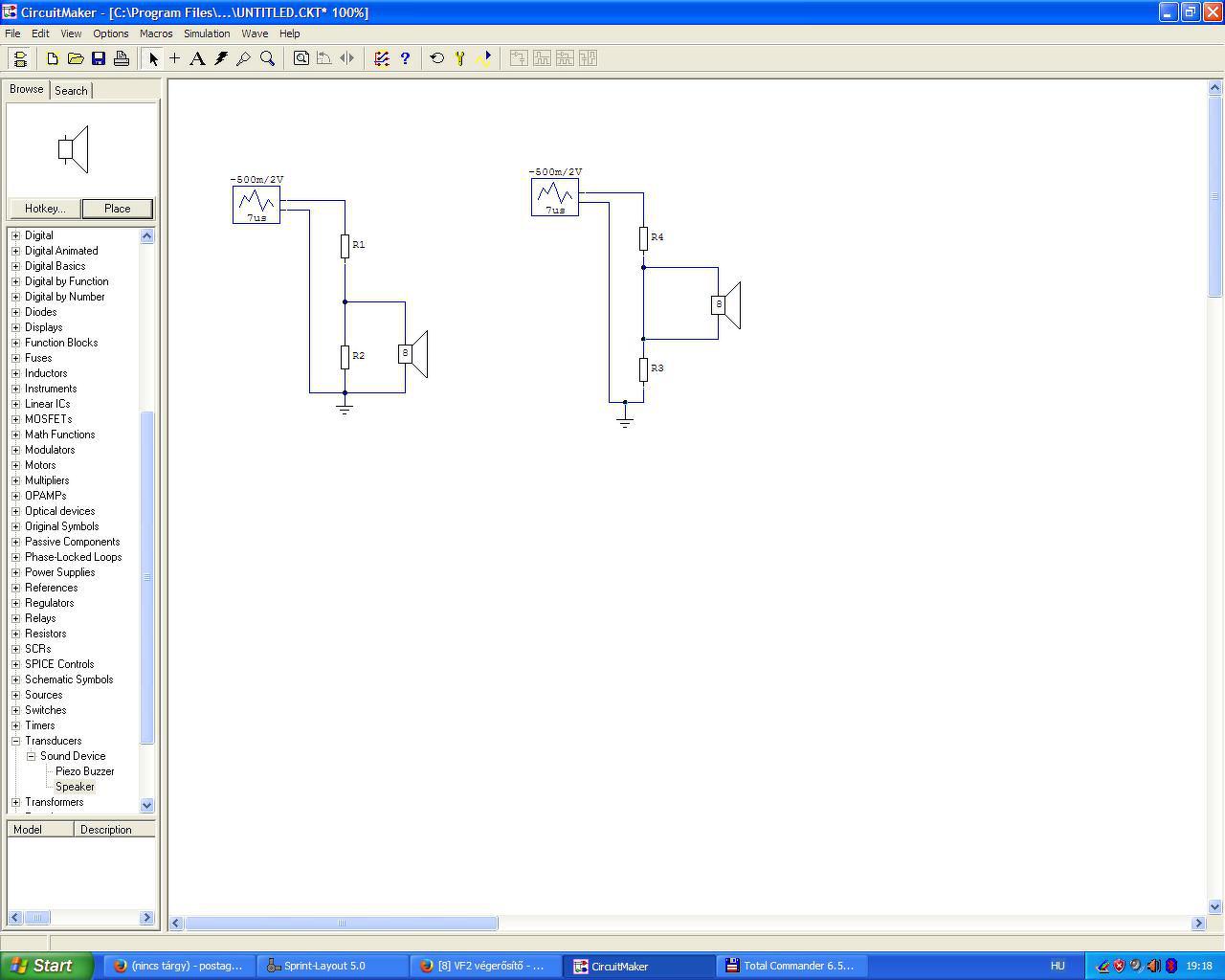Click the speaker preview thumbnail in Browse panel
Image resolution: width=1225 pixels, height=980 pixels.
click(74, 149)
